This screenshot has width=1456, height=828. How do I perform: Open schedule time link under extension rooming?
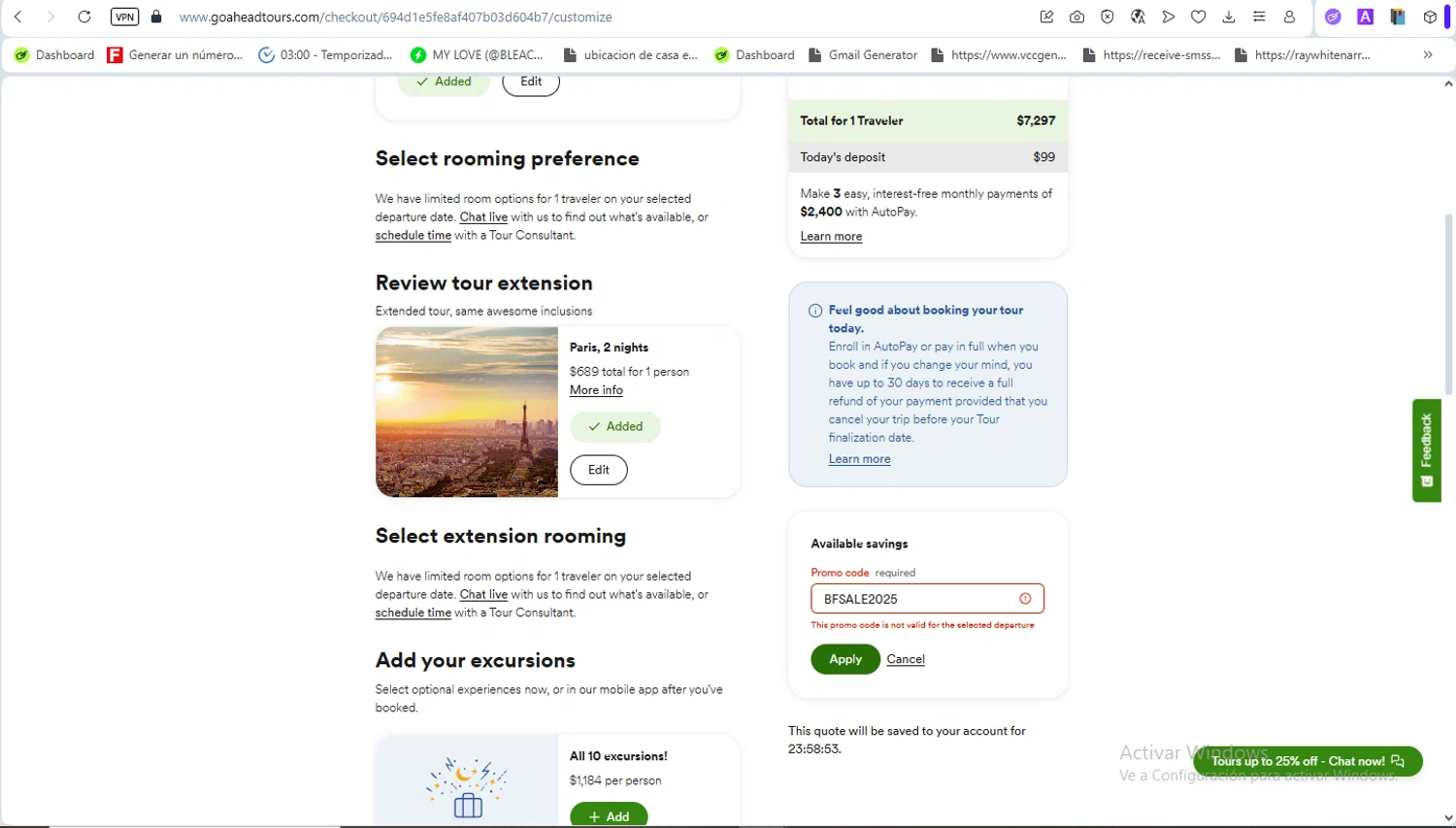(x=414, y=613)
